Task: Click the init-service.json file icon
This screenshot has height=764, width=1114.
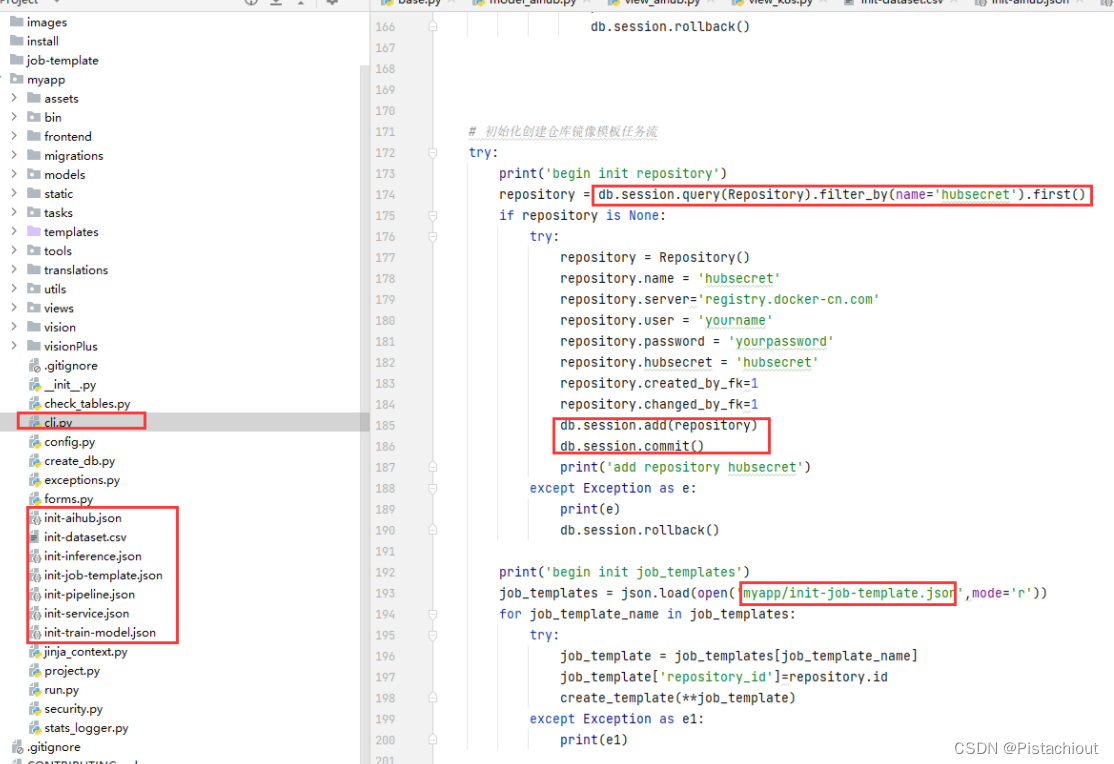Action: (x=35, y=613)
